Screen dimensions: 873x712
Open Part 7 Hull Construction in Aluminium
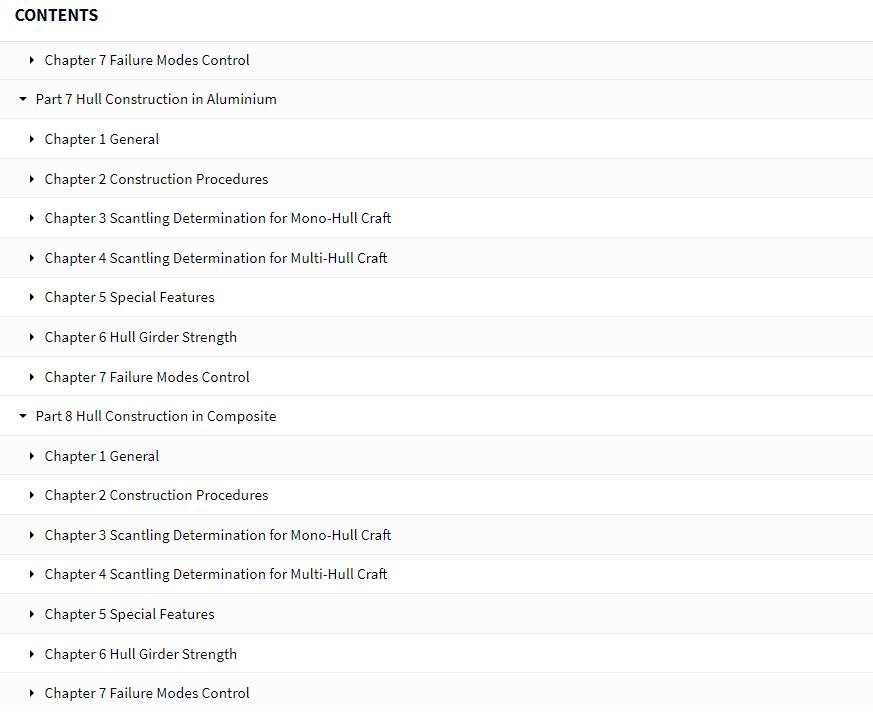156,99
